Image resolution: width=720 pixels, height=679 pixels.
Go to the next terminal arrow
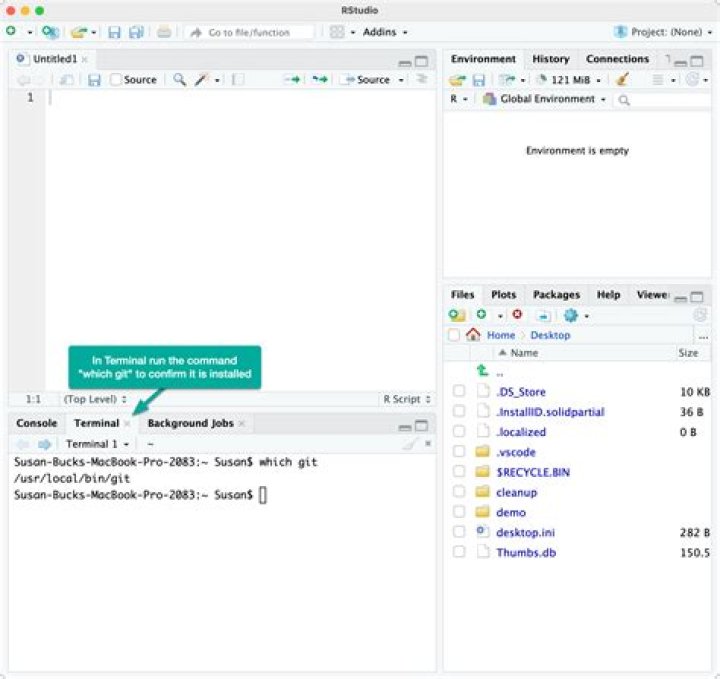click(x=45, y=444)
